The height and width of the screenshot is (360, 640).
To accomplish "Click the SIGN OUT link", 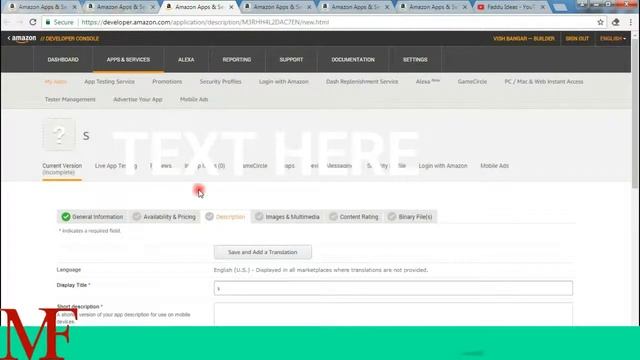I will 577,38.
